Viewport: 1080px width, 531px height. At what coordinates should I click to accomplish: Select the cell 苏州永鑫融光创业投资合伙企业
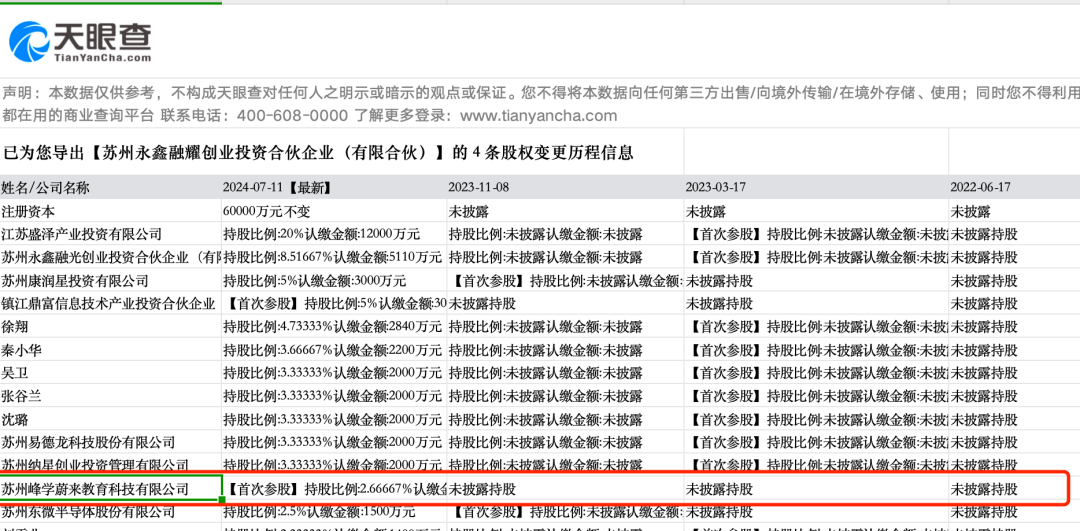click(x=111, y=258)
